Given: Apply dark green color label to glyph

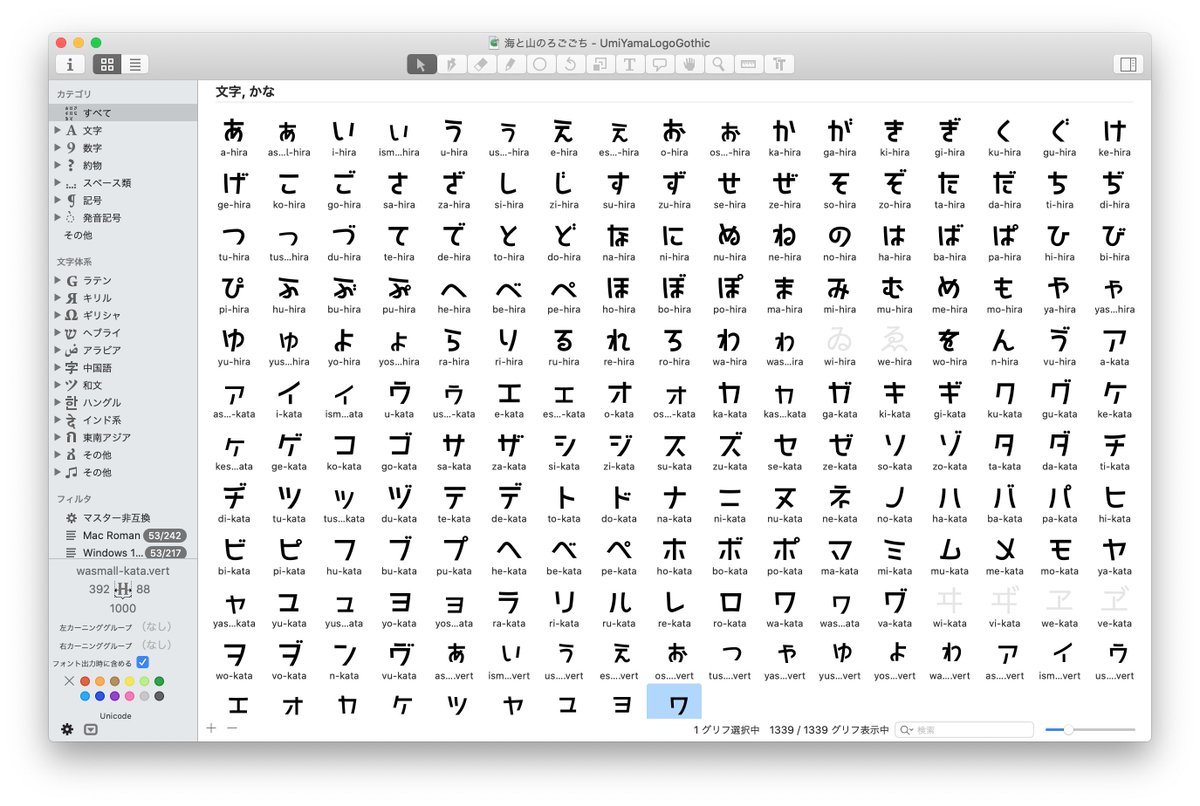Looking at the screenshot, I should coord(160,681).
